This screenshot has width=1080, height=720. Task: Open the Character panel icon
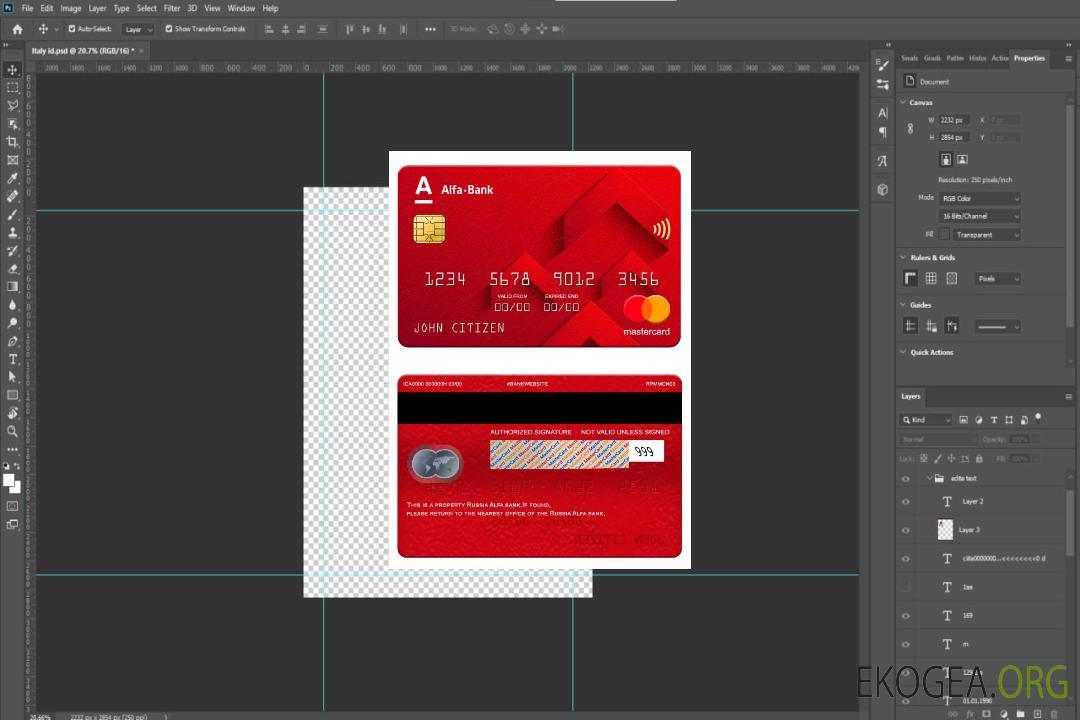click(883, 113)
